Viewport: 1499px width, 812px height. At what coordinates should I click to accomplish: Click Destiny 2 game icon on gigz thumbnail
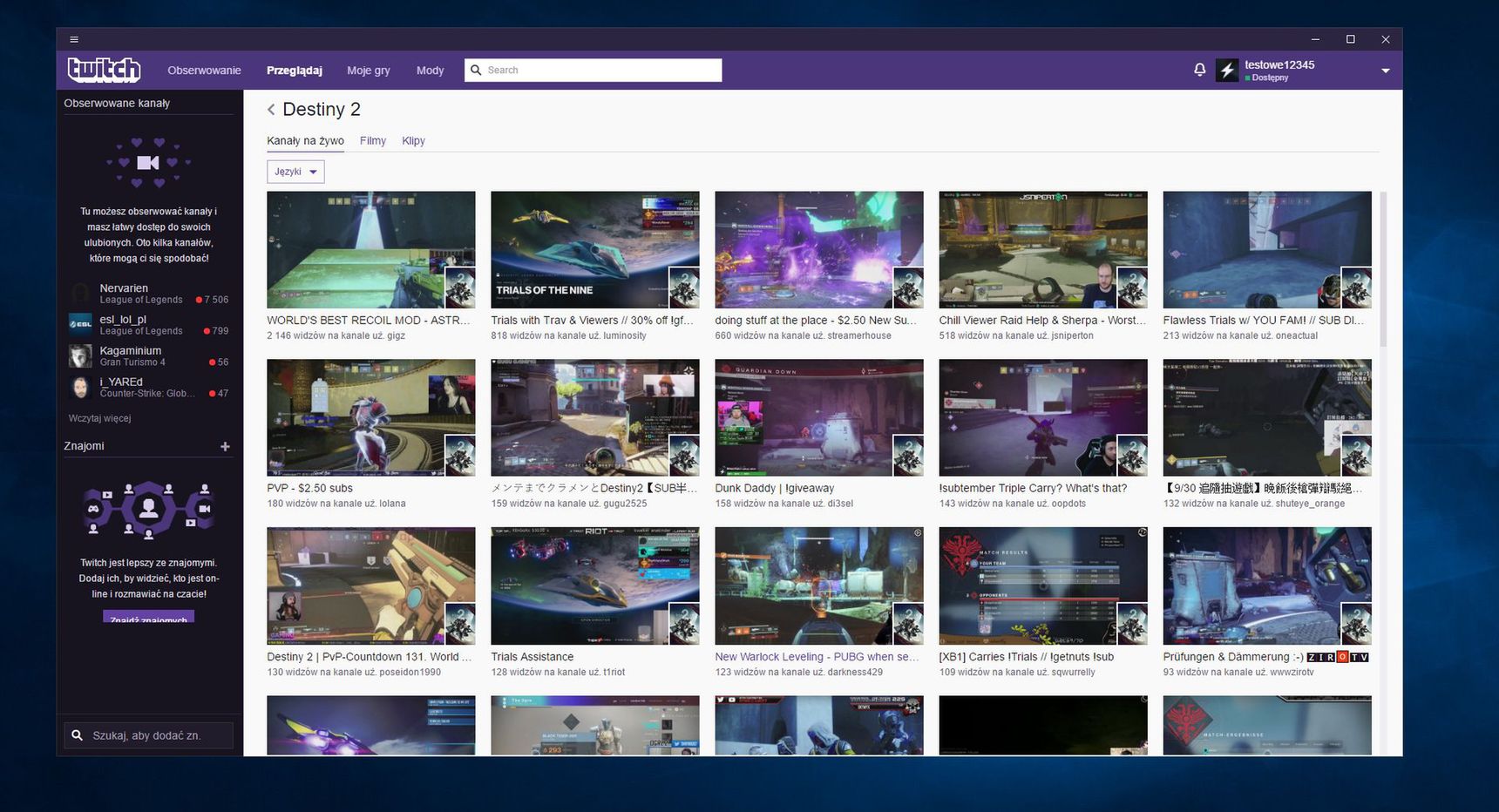coord(460,288)
